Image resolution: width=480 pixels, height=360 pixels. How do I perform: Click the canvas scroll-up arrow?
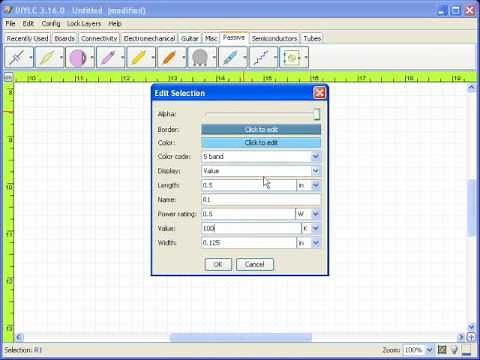pos(471,87)
